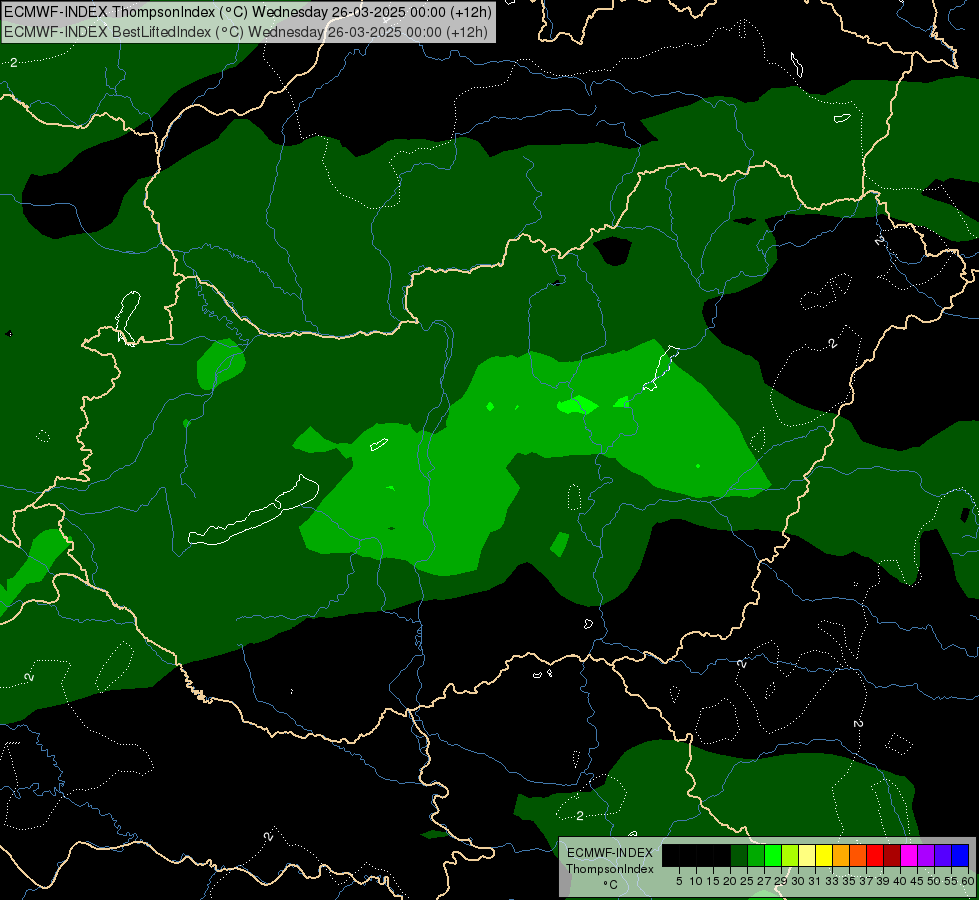Screen dimensions: 979x900
Task: Select the blue 55-60 legend swatch
Action: [960, 855]
